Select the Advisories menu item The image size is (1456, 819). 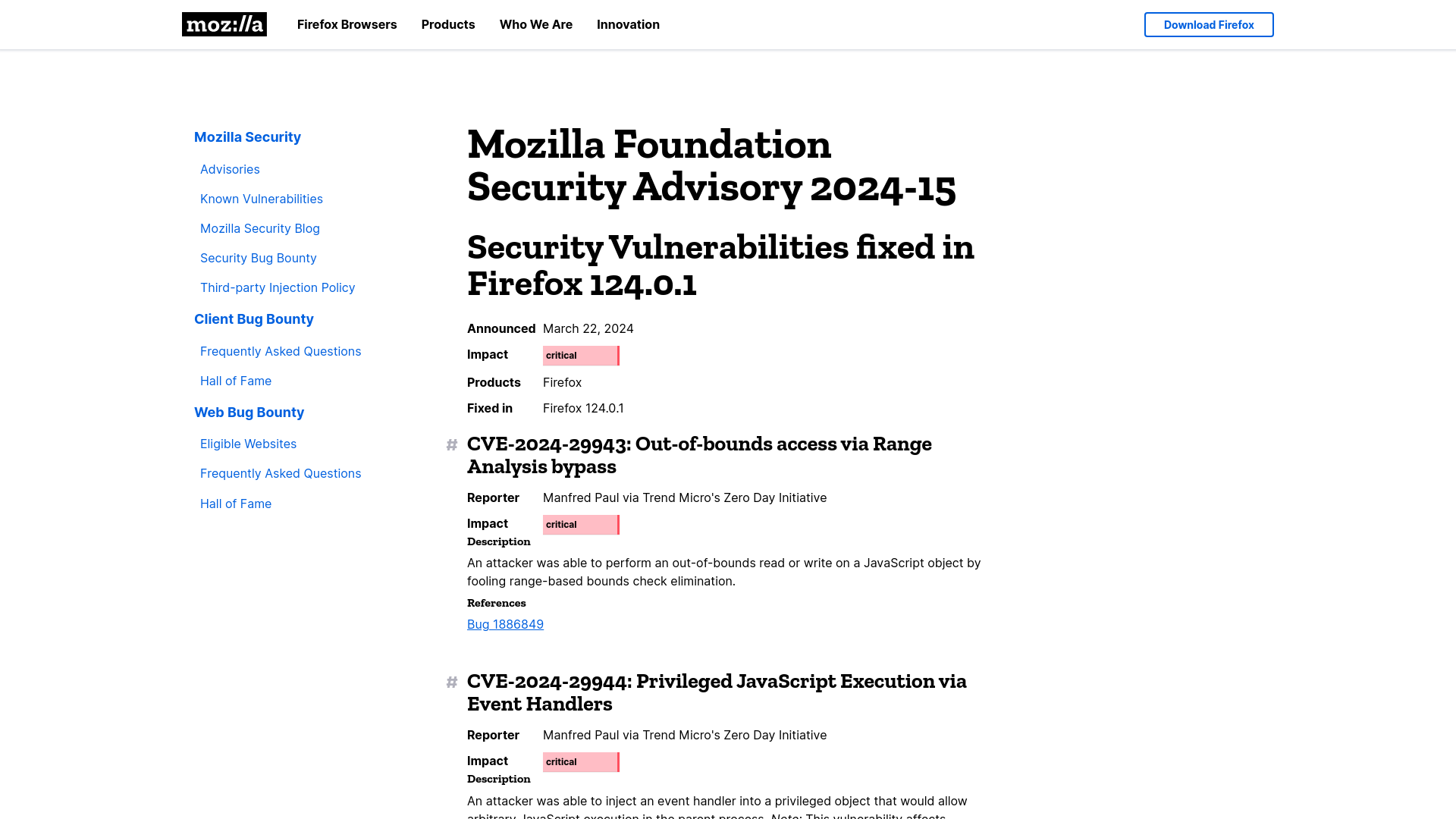point(229,168)
